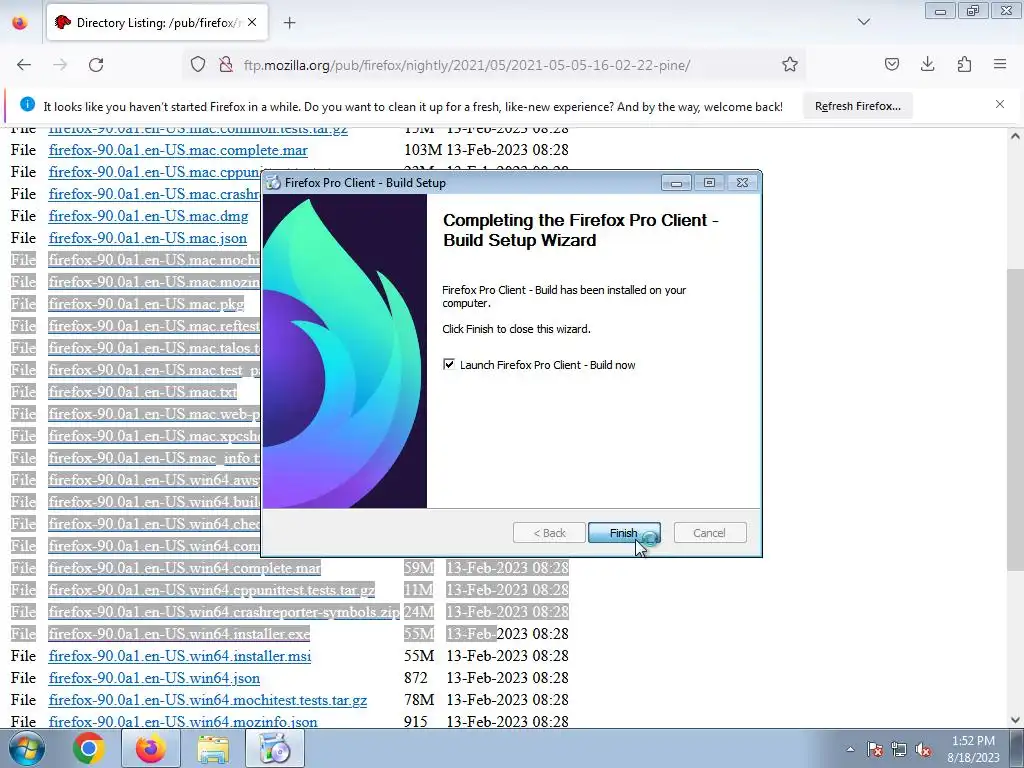Viewport: 1024px width, 768px height.
Task: Reload the directory listing page
Action: (x=96, y=64)
